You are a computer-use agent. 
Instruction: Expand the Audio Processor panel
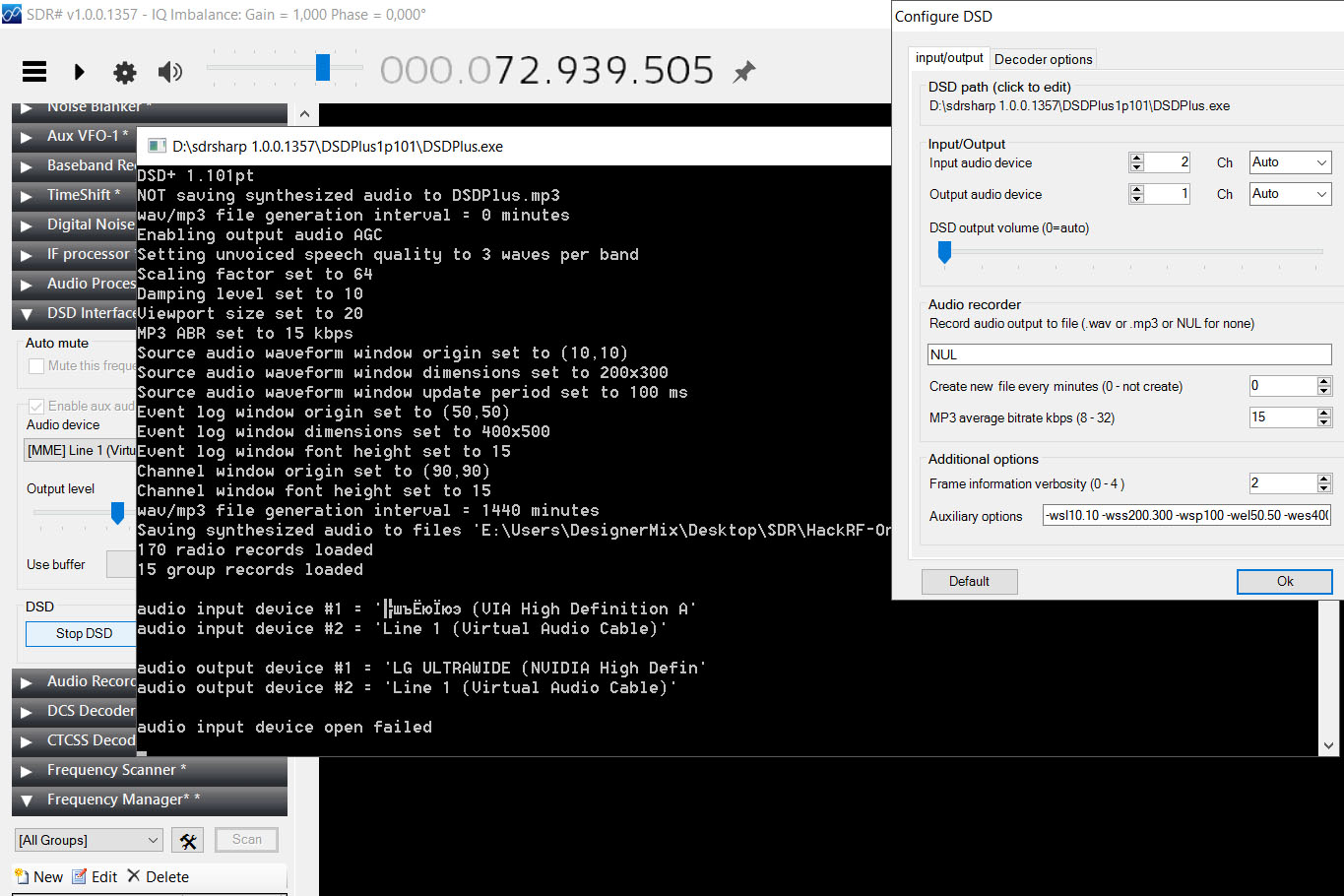pos(27,284)
